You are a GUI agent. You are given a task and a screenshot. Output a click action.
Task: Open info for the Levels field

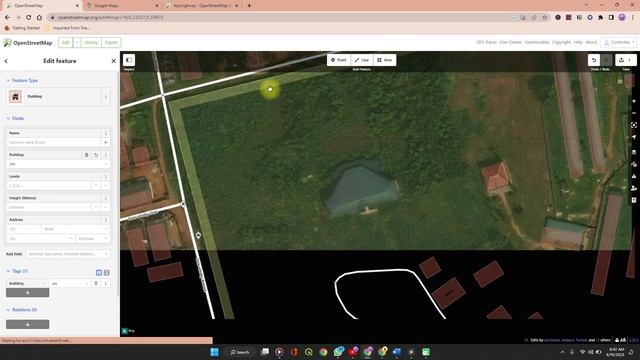click(106, 176)
